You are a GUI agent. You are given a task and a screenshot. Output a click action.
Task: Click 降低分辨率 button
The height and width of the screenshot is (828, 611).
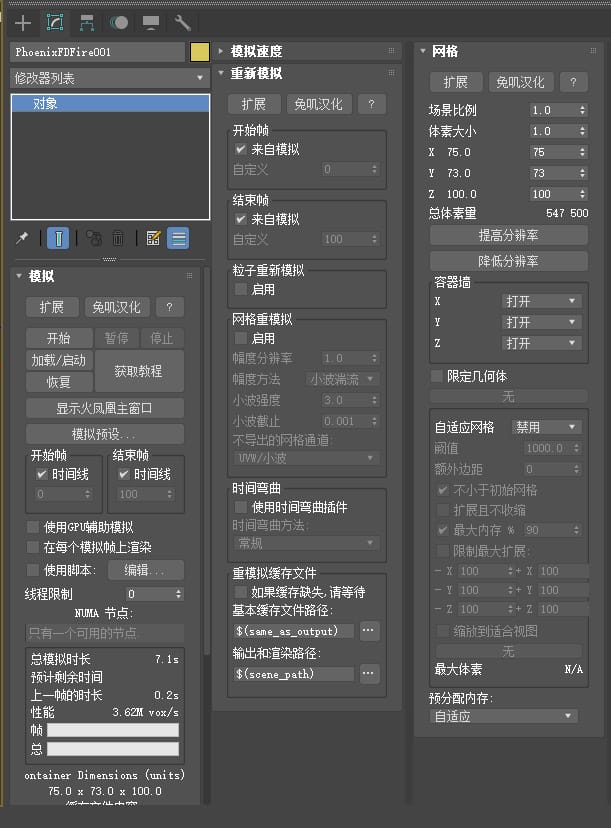[x=509, y=261]
